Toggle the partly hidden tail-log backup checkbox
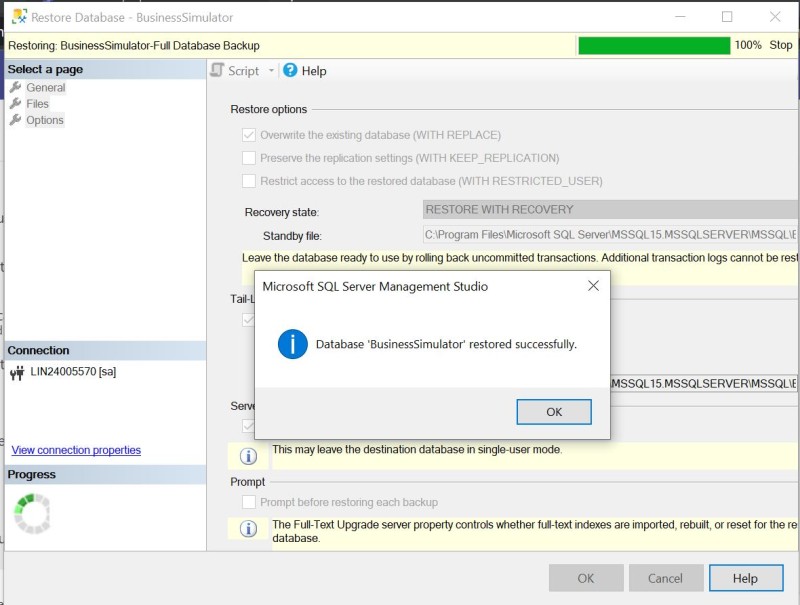 point(248,320)
